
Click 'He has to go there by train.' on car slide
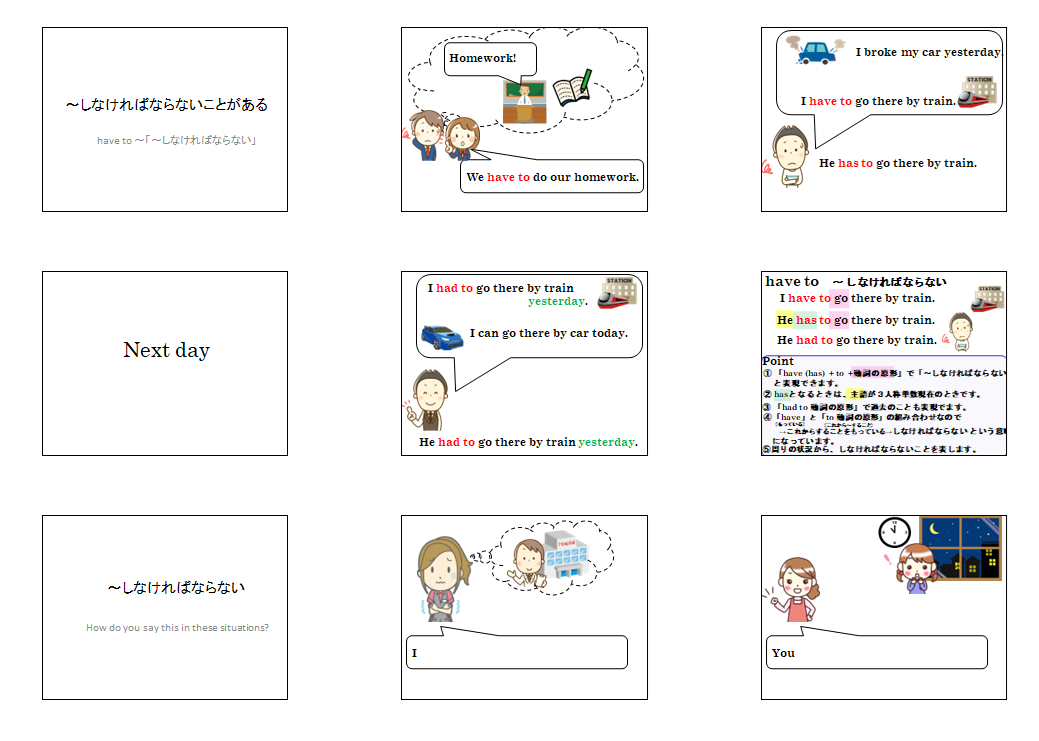(x=898, y=163)
